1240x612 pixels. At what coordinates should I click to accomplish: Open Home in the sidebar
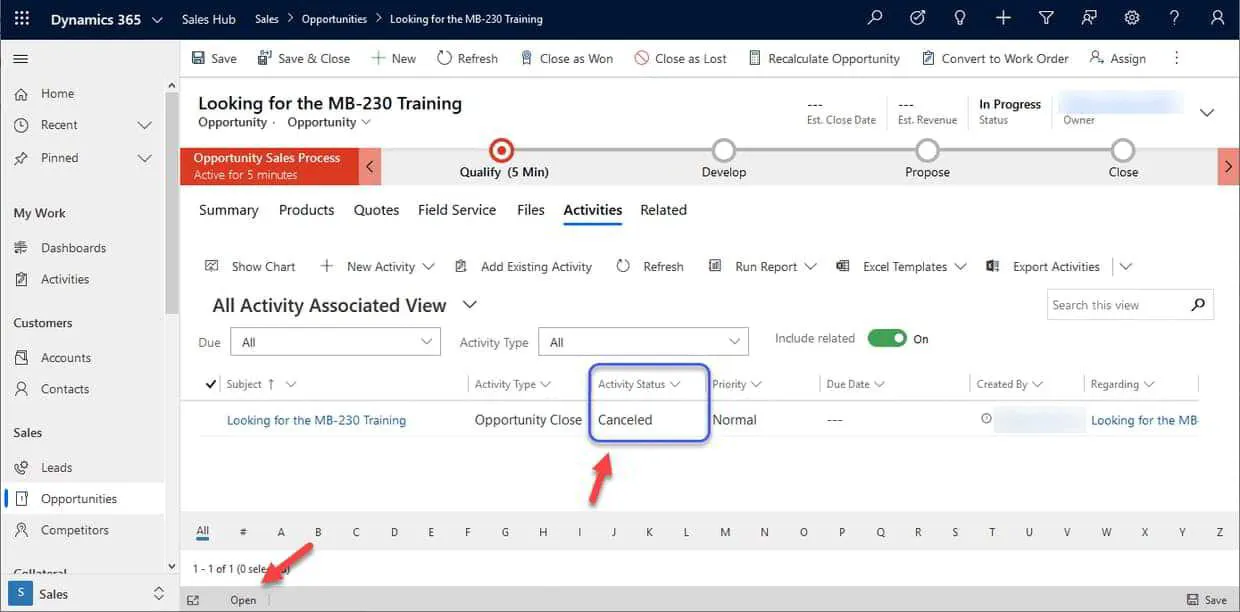click(57, 93)
